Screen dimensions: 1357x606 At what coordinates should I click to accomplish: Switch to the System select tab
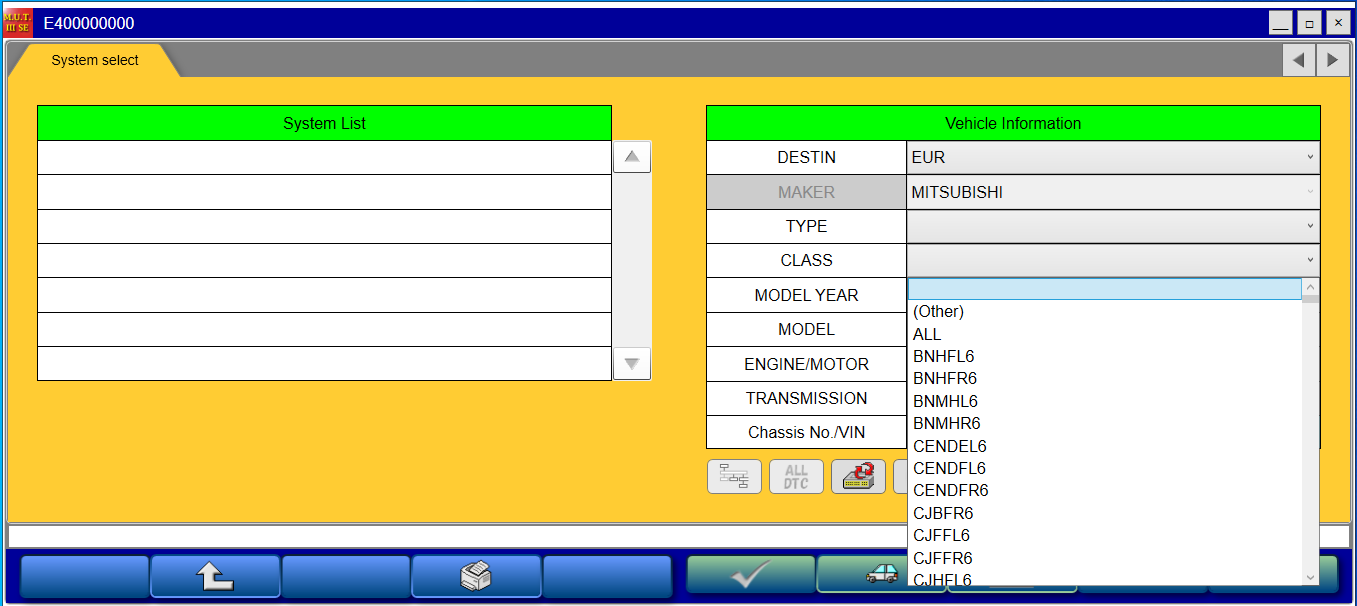pos(95,59)
